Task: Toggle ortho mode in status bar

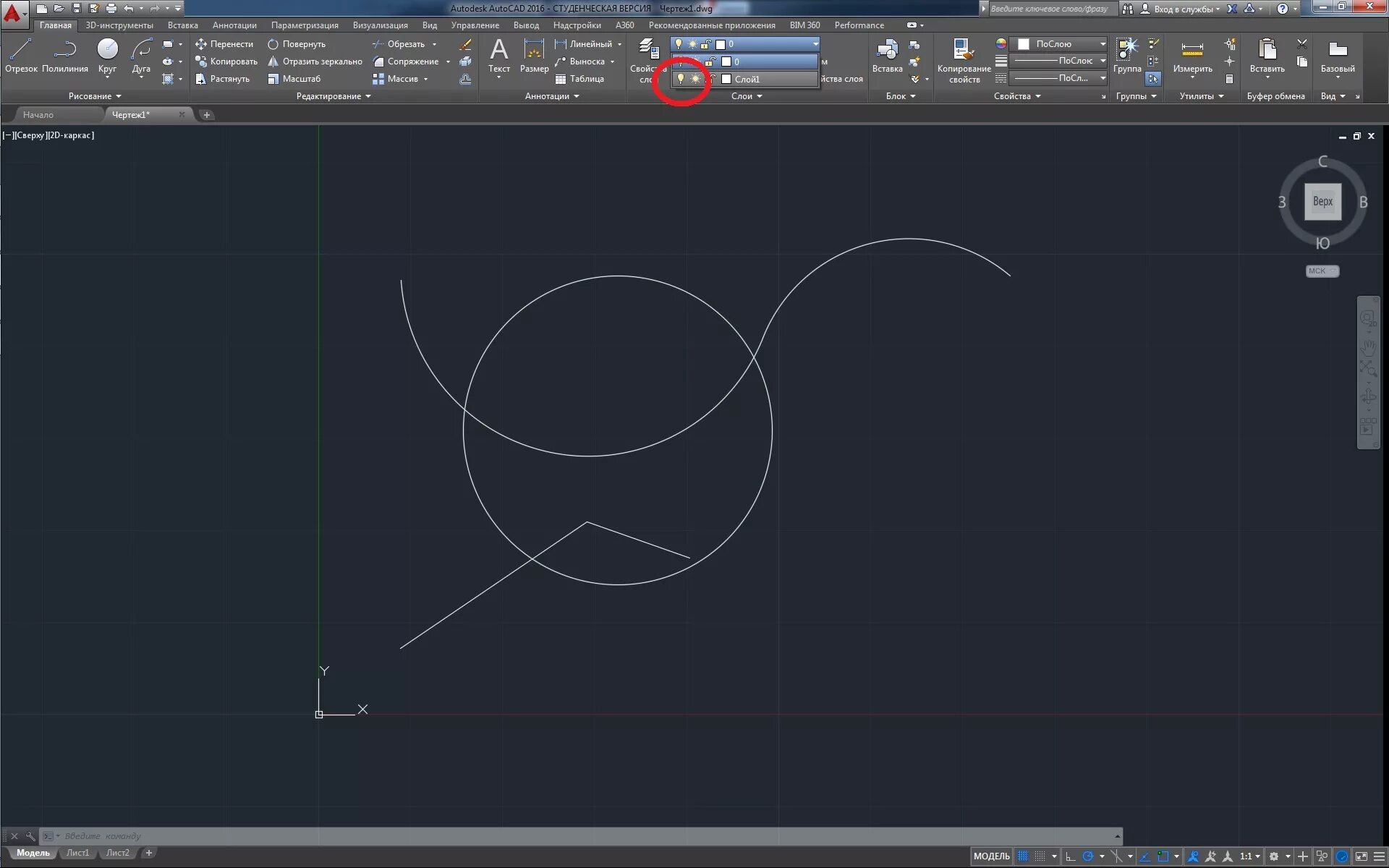Action: click(x=1071, y=856)
